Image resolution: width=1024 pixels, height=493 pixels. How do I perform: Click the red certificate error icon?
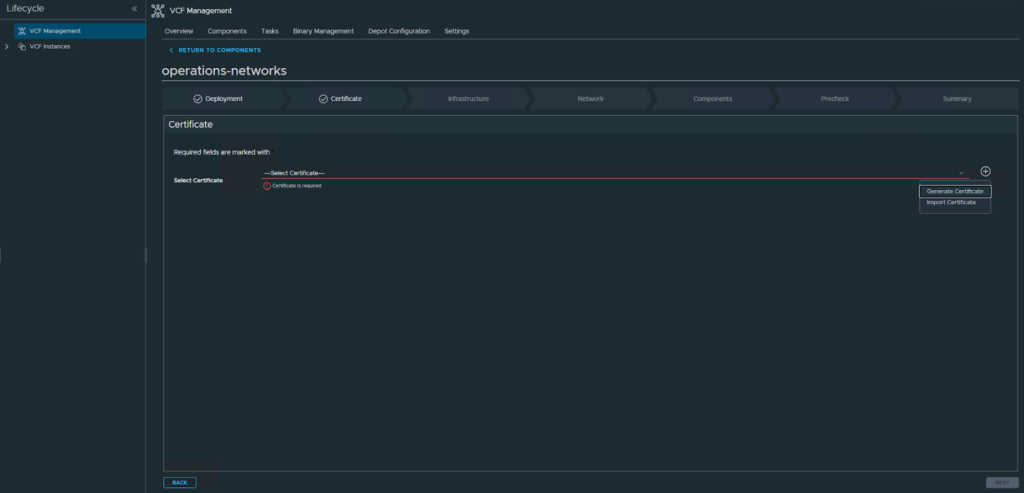click(x=266, y=186)
